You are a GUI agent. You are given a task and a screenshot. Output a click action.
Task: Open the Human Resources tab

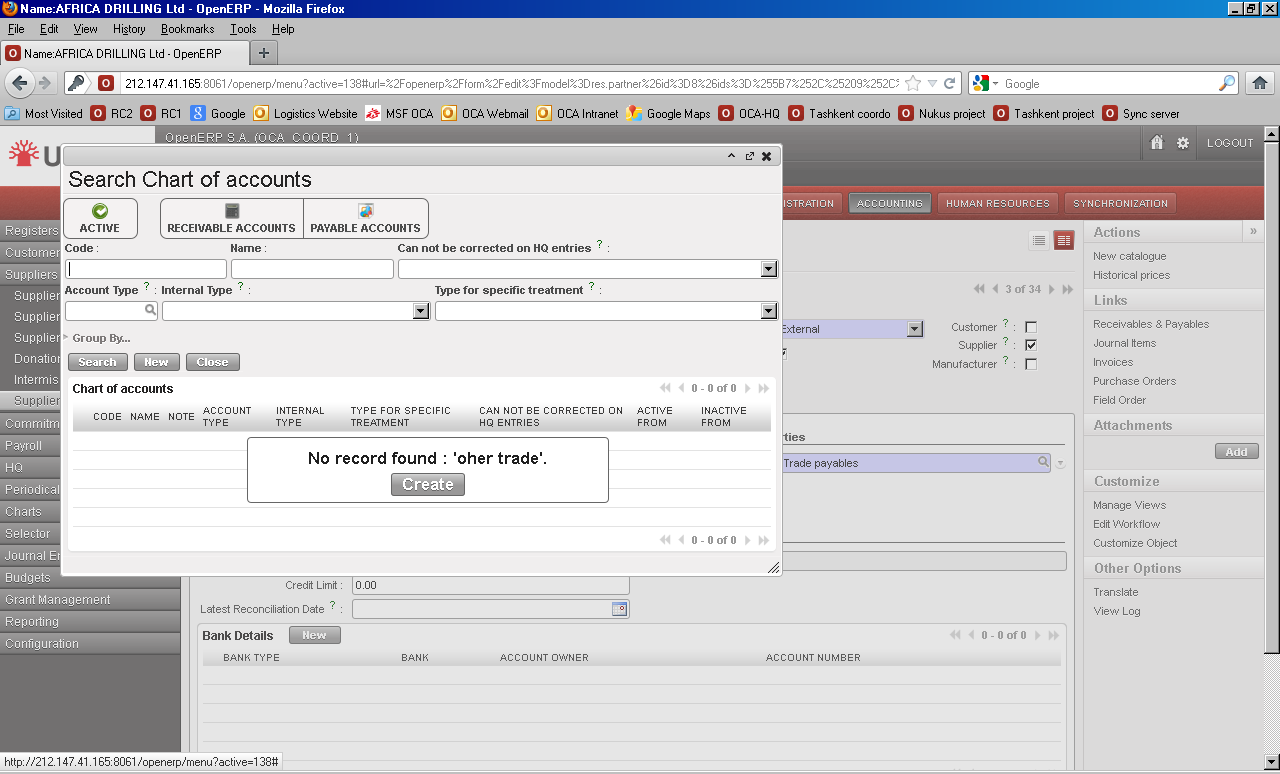click(x=997, y=203)
